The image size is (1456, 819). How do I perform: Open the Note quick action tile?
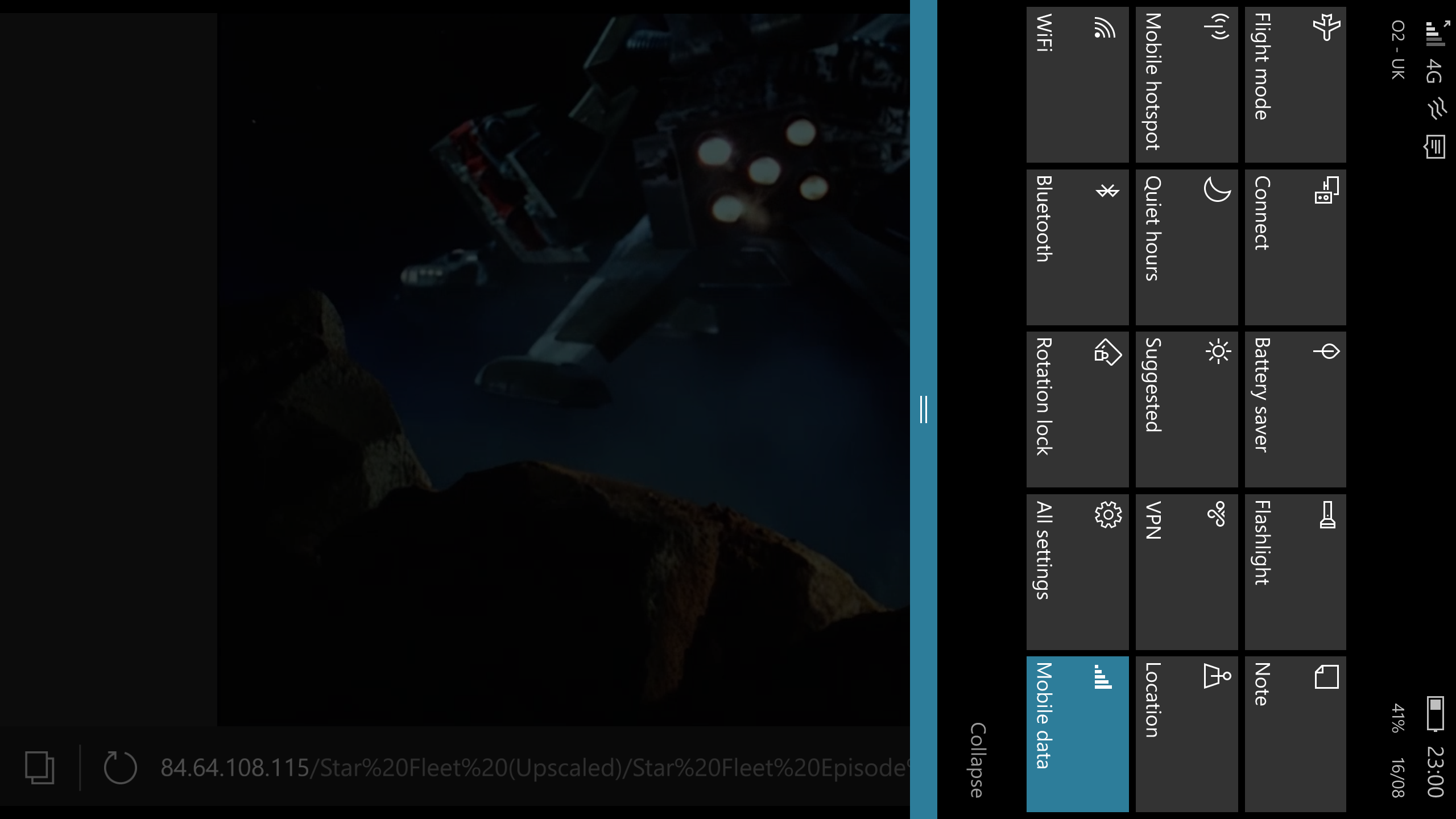click(x=1295, y=734)
